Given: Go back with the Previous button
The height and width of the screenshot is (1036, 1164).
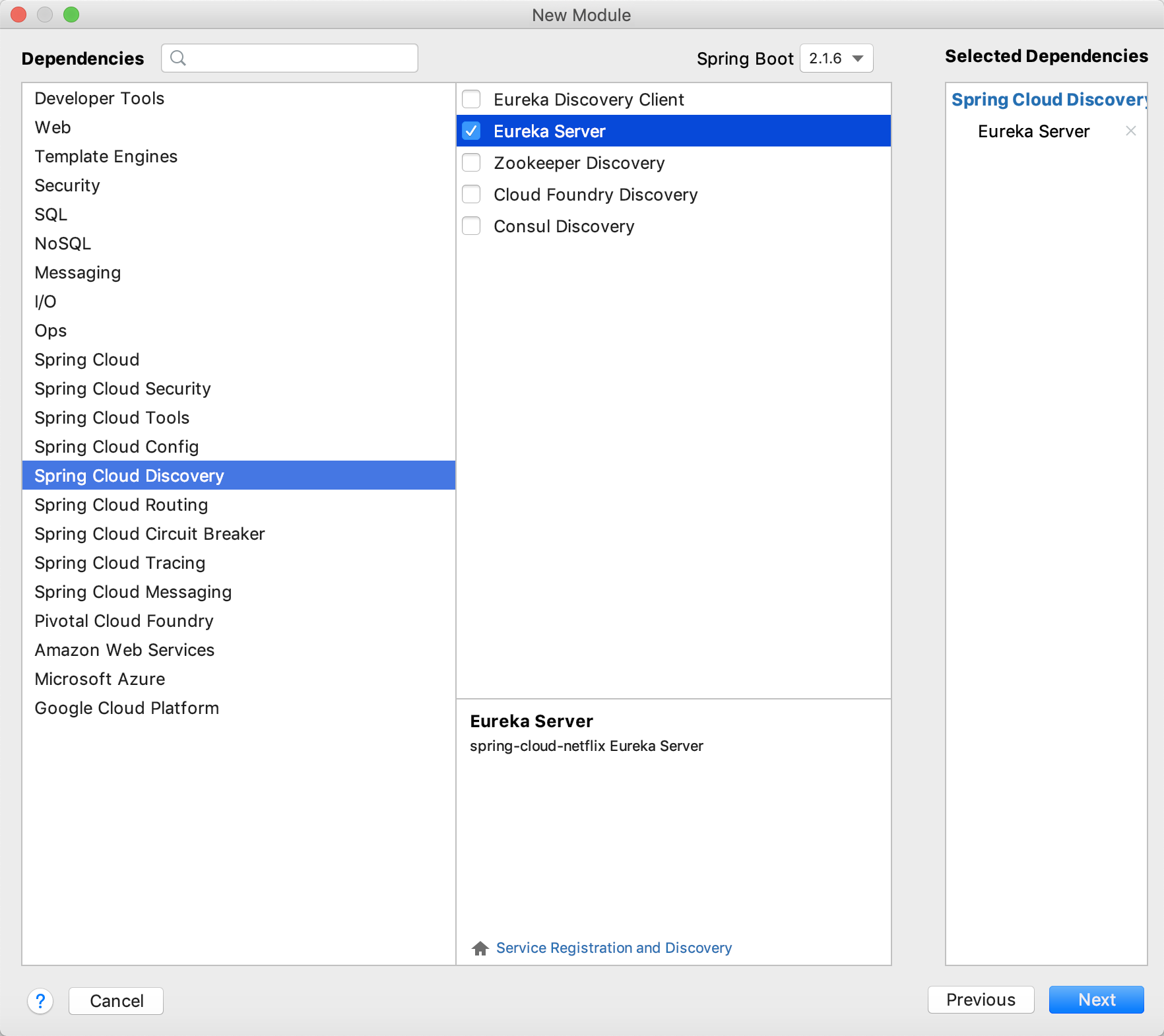Looking at the screenshot, I should tap(980, 1000).
